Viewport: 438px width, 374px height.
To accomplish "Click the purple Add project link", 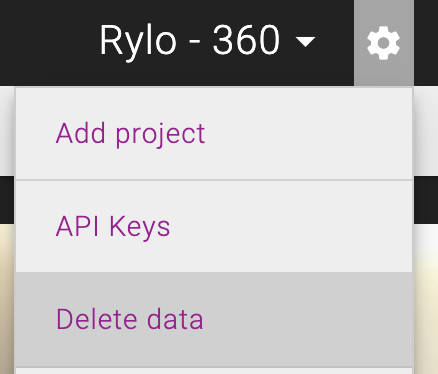I will (130, 134).
